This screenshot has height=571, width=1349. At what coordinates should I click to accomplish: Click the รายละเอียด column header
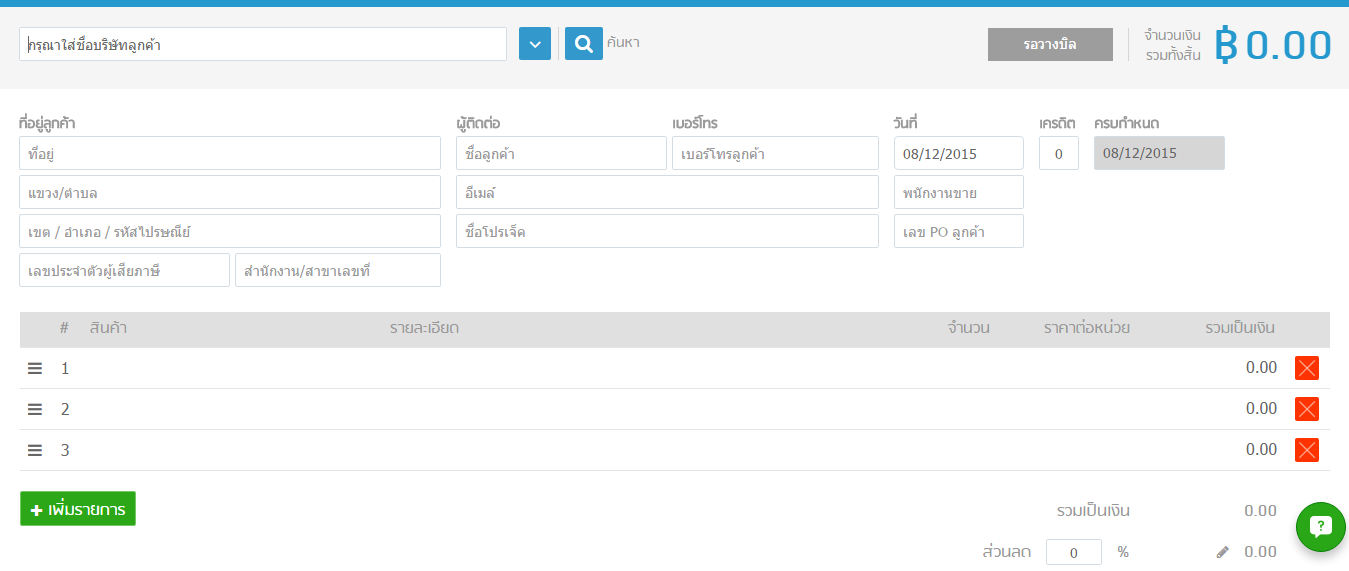[425, 328]
